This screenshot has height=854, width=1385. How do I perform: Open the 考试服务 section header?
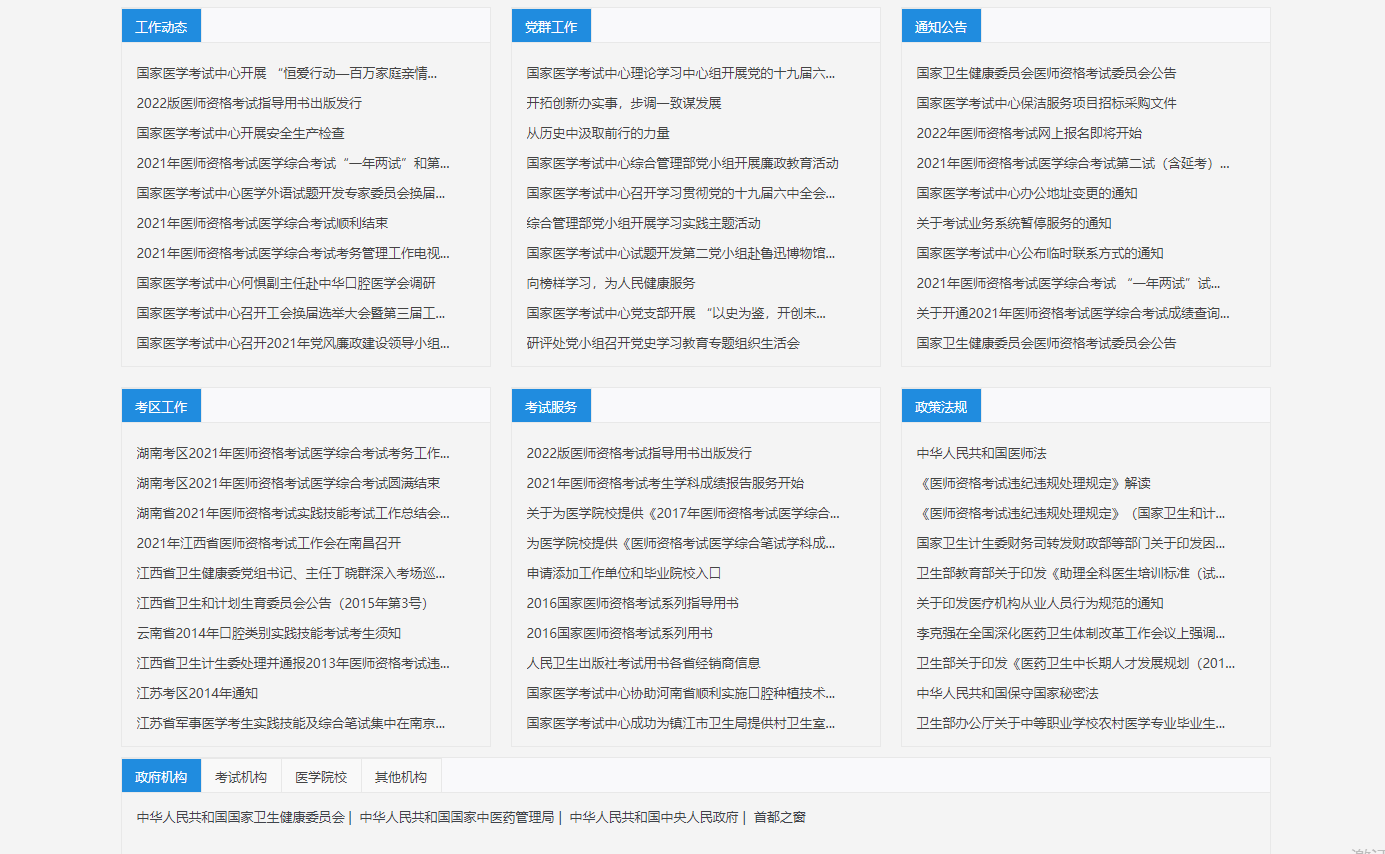[551, 407]
